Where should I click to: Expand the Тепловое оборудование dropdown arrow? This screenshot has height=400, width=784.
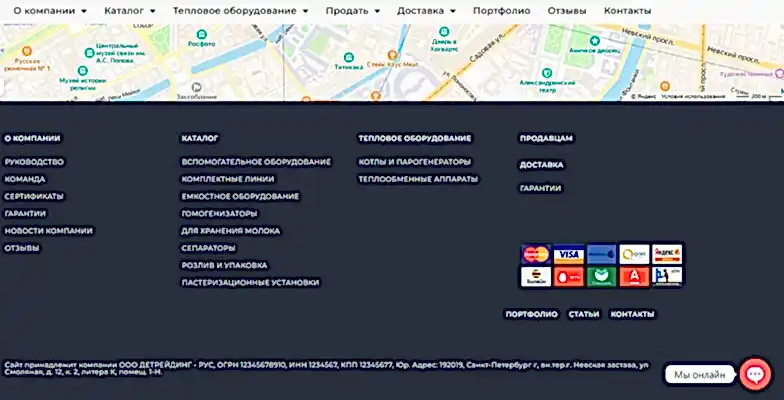tap(305, 11)
